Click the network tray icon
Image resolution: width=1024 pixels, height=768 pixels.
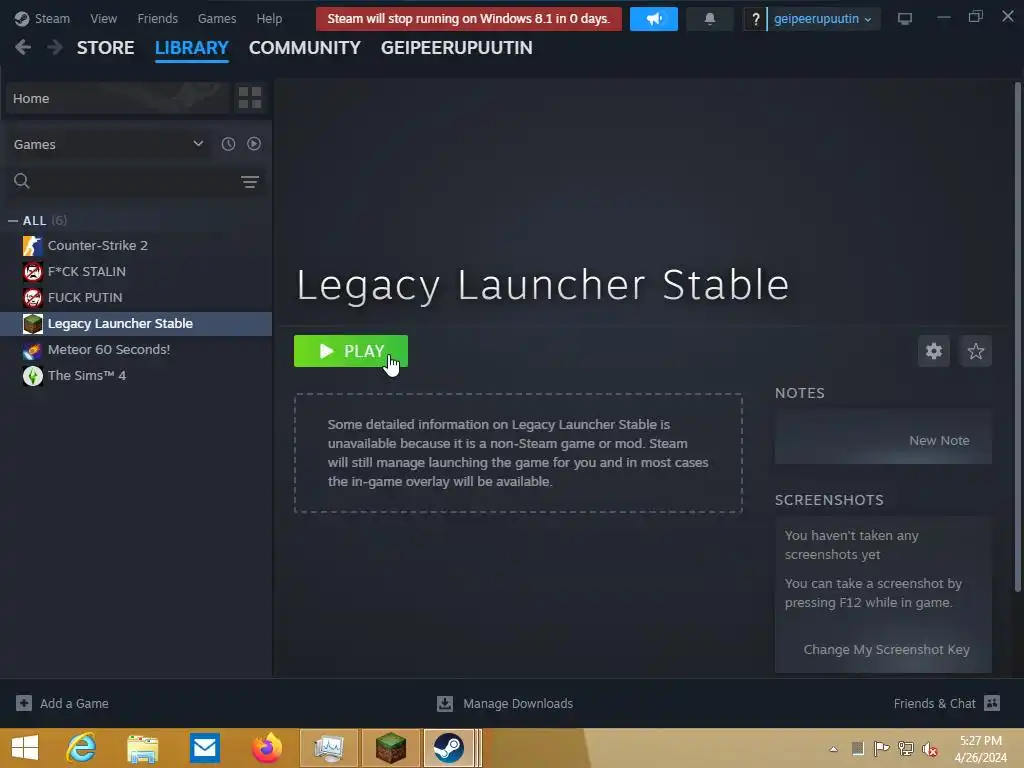tap(905, 749)
